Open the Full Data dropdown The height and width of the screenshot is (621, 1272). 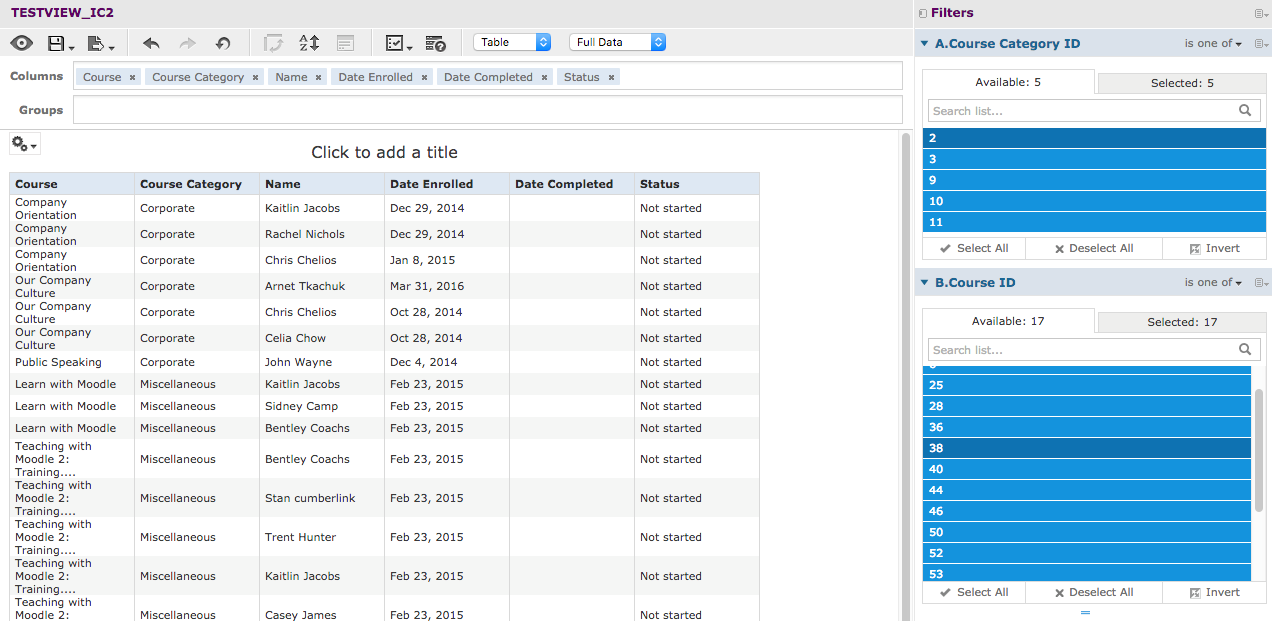tap(617, 42)
